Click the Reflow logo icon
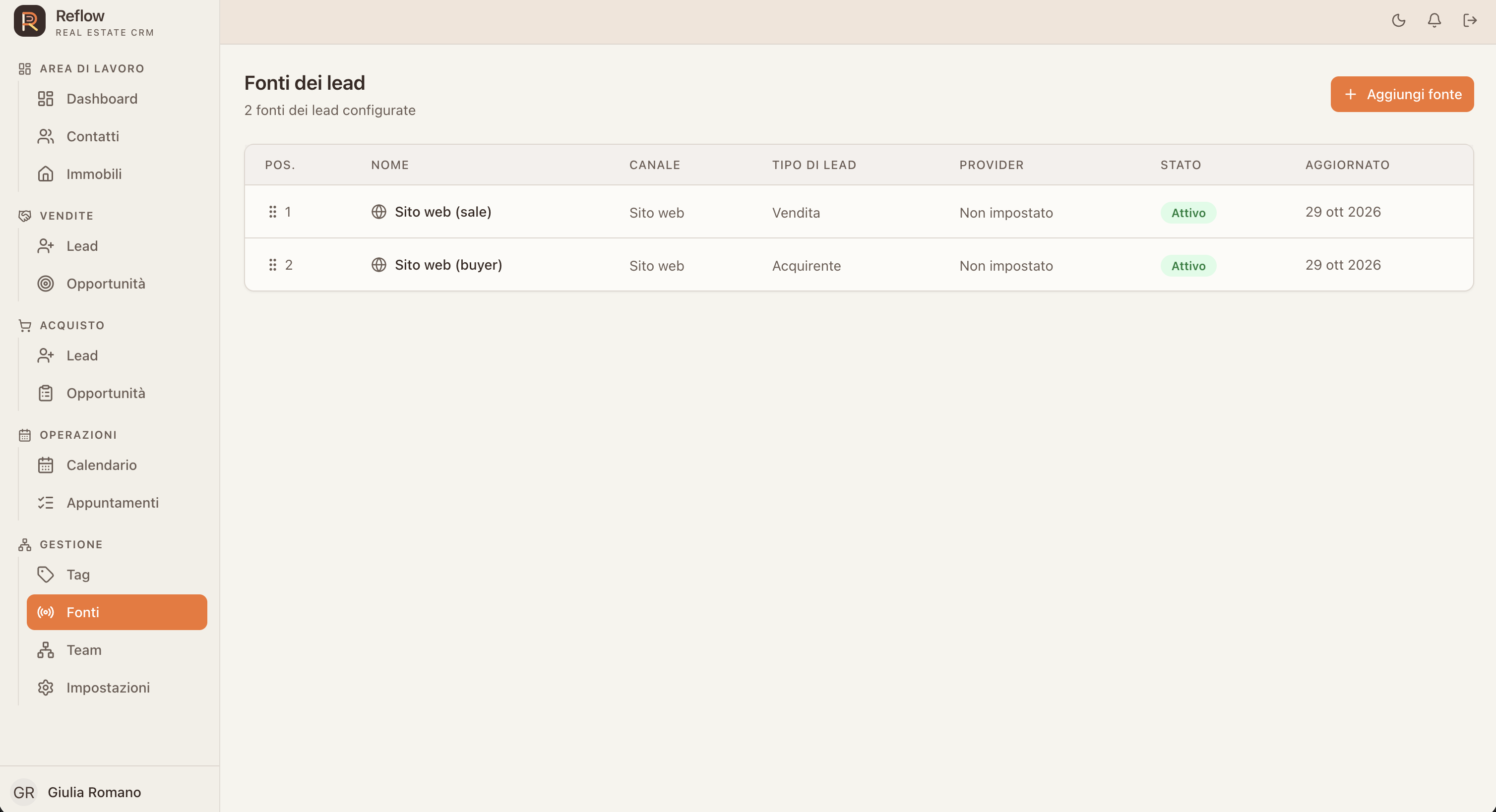The image size is (1496, 812). pos(30,21)
